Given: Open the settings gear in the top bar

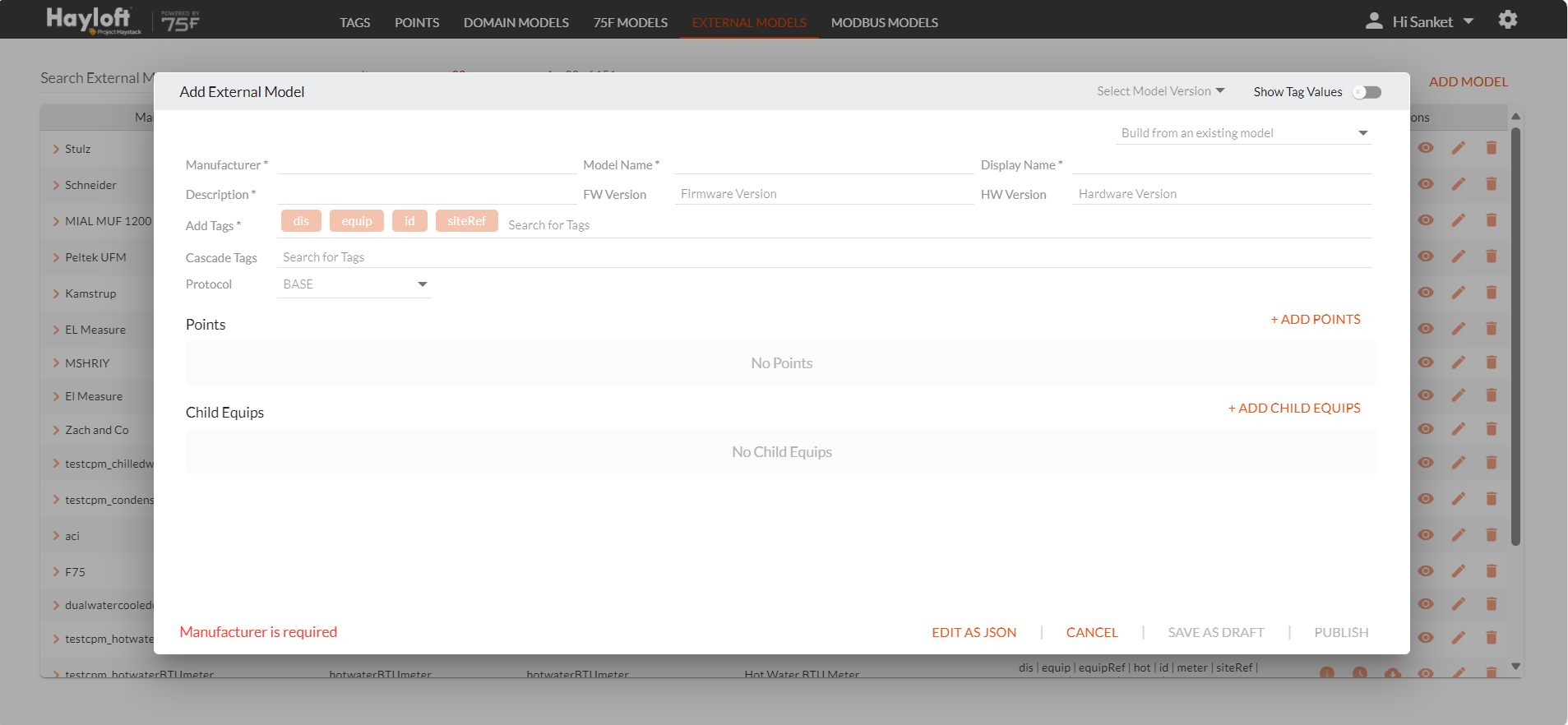Looking at the screenshot, I should tap(1507, 20).
